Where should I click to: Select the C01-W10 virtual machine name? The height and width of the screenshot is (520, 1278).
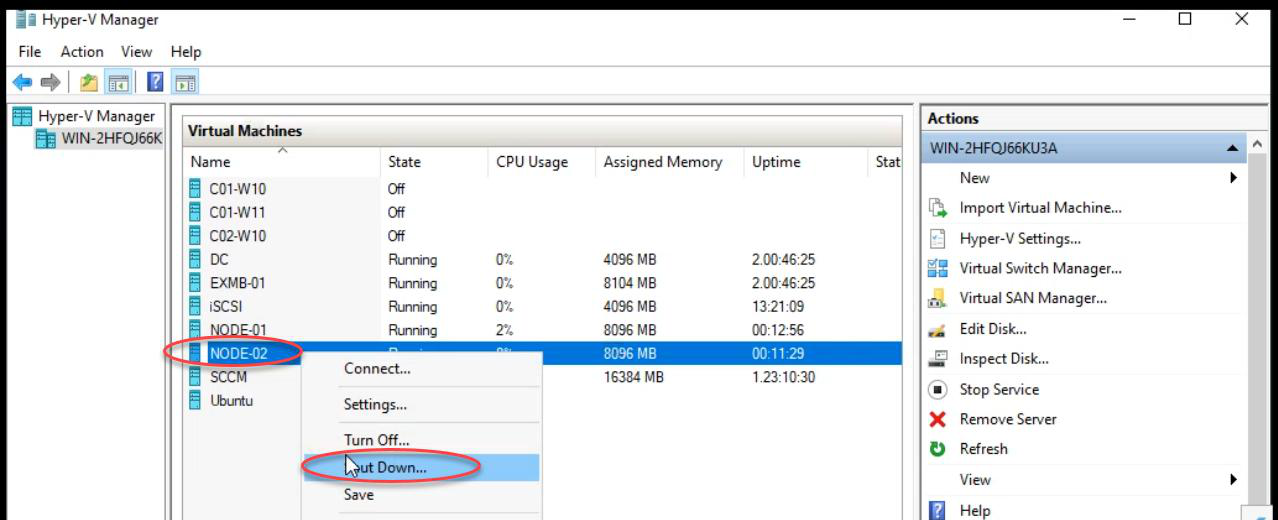[x=238, y=188]
